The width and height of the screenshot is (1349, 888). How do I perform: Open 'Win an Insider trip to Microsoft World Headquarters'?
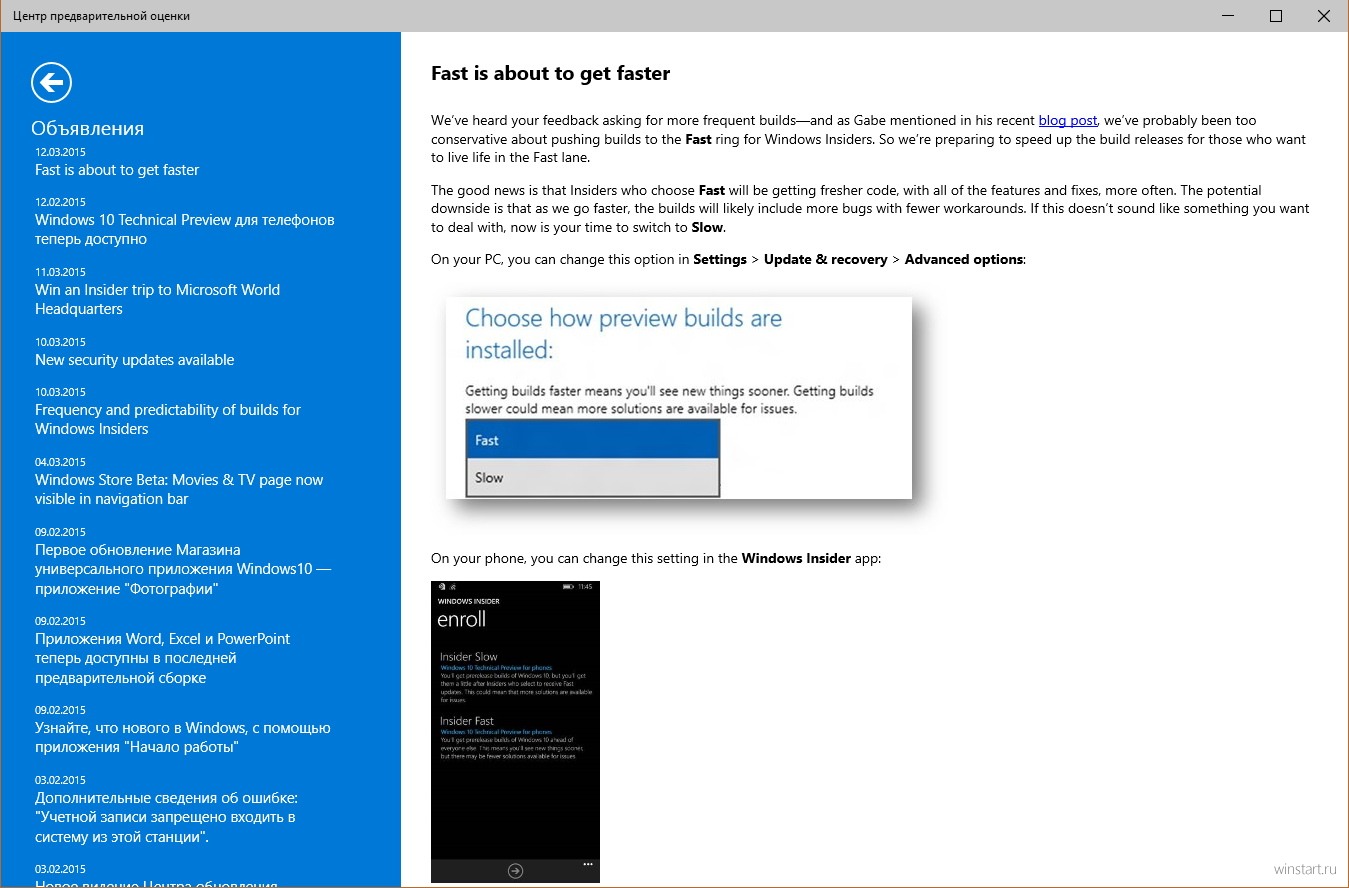[157, 299]
